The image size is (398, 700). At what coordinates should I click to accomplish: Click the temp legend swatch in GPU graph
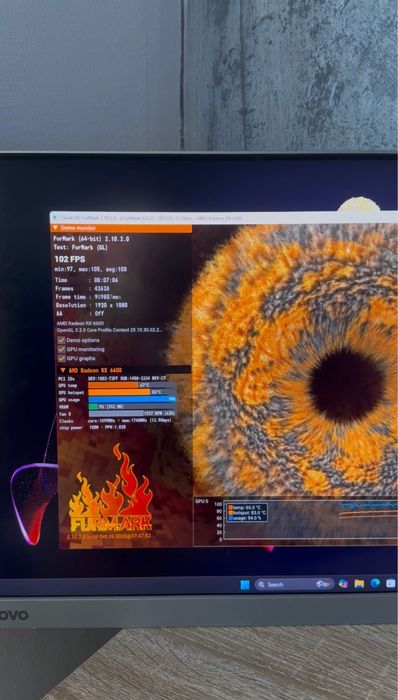click(230, 507)
